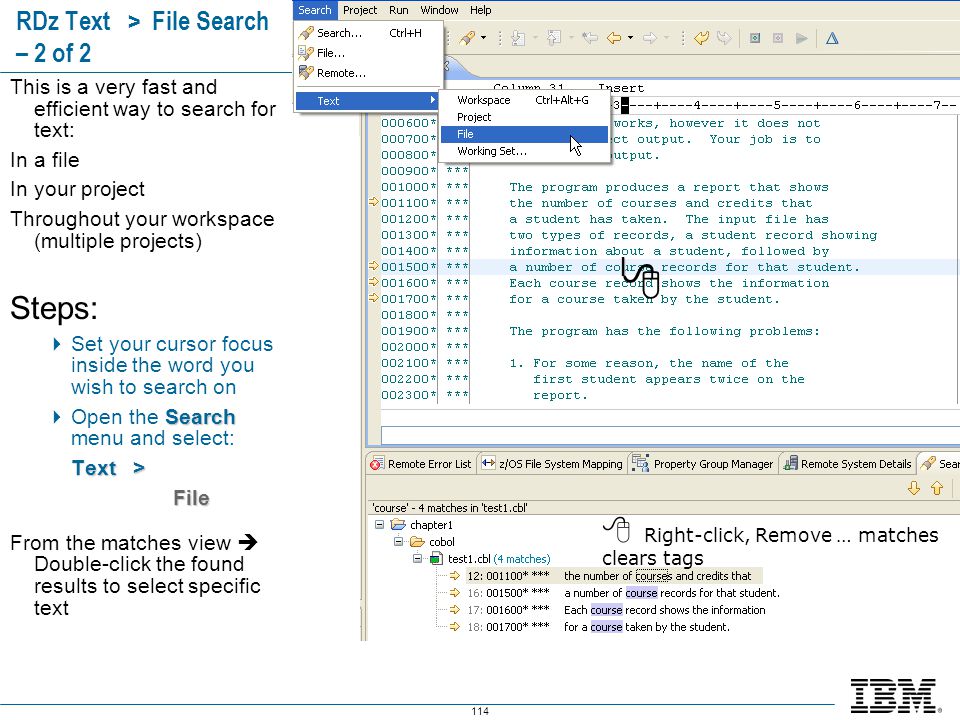Screen dimensions: 960x720
Task: Choose Project in Text submenu
Action: [524, 117]
